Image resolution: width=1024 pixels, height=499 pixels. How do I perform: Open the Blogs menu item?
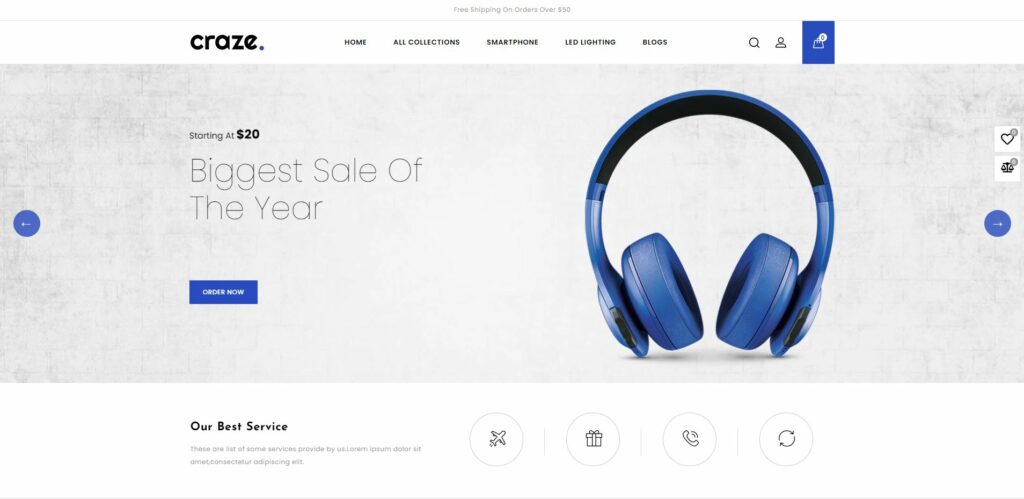click(x=655, y=42)
